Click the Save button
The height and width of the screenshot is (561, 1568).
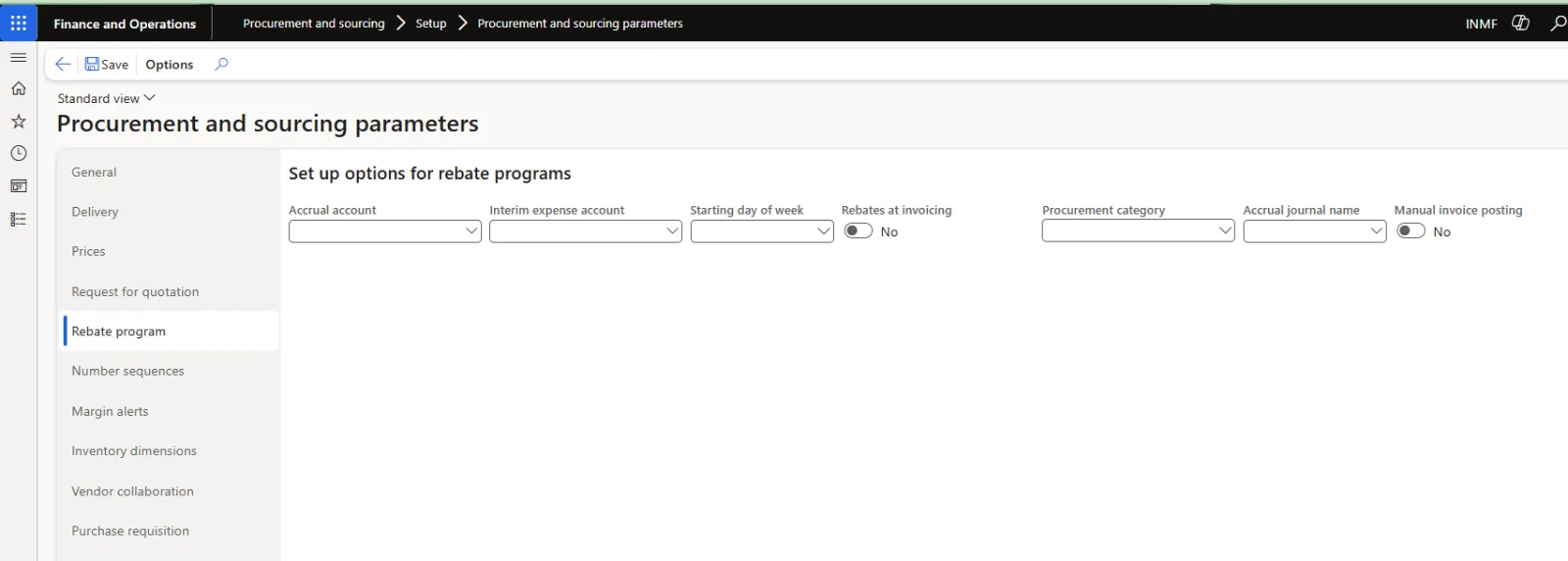(x=107, y=64)
